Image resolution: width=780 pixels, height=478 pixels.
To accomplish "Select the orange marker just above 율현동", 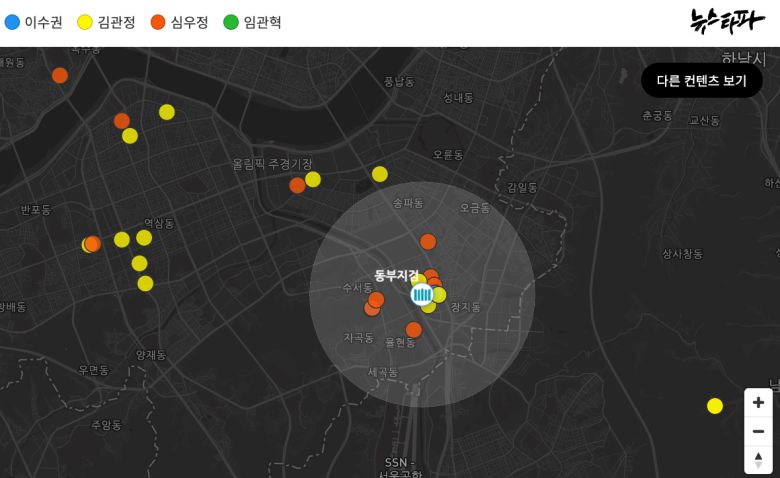I will (414, 330).
